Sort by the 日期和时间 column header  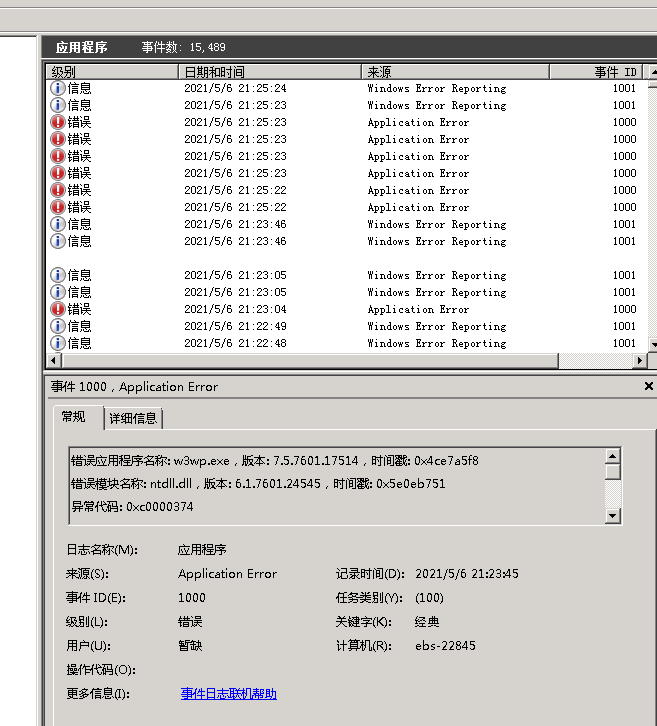tap(269, 72)
